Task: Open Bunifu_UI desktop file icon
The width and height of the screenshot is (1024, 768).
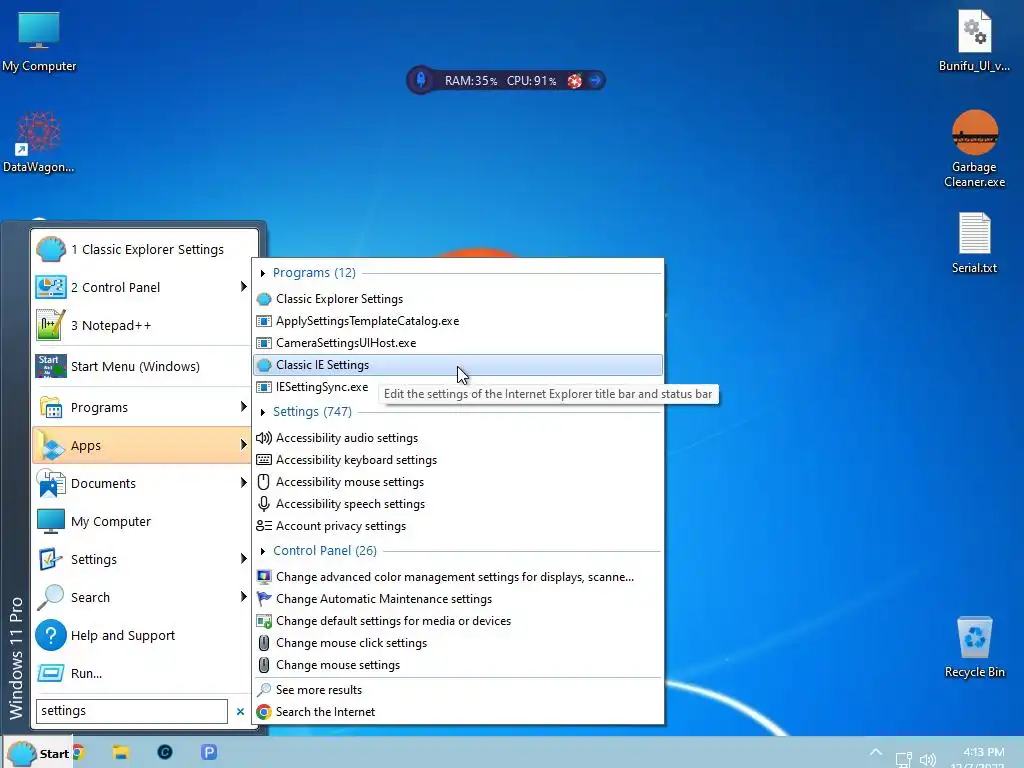Action: [x=974, y=40]
